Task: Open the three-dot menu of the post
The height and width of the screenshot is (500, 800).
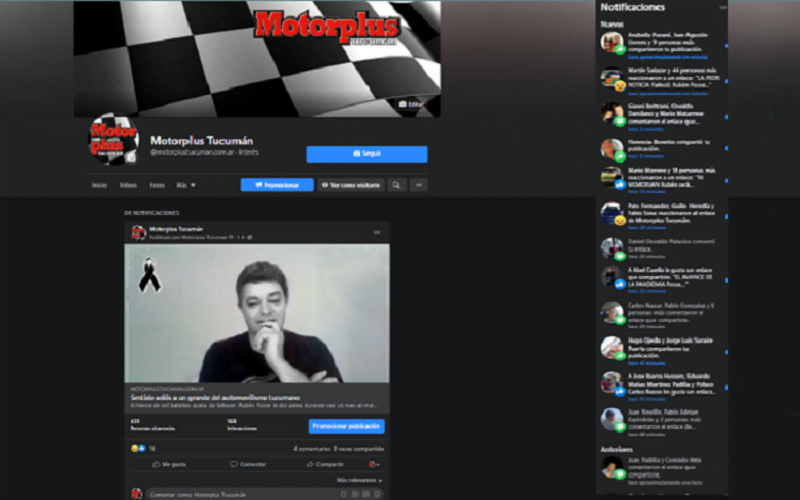Action: click(377, 233)
